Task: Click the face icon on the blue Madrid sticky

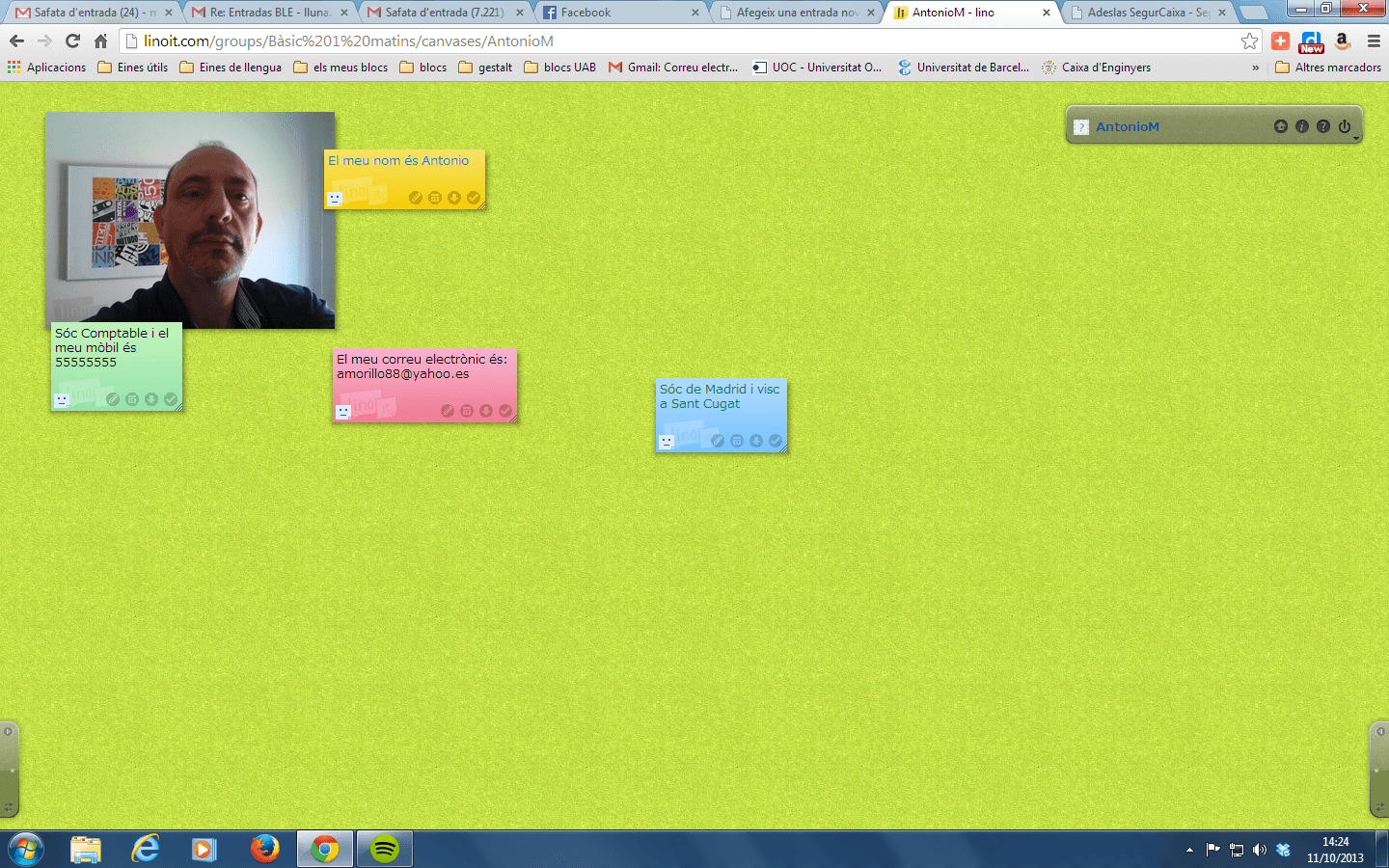Action: pyautogui.click(x=667, y=442)
